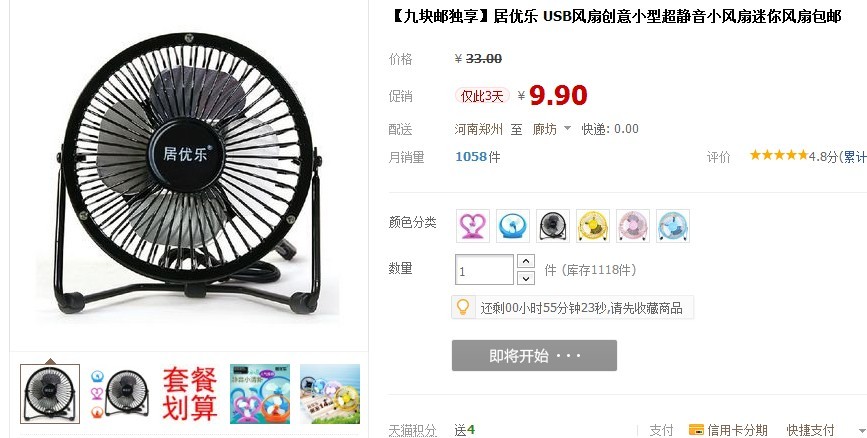The image size is (867, 438).
Task: View the last thumbnail with fans on grass
Action: pos(330,394)
